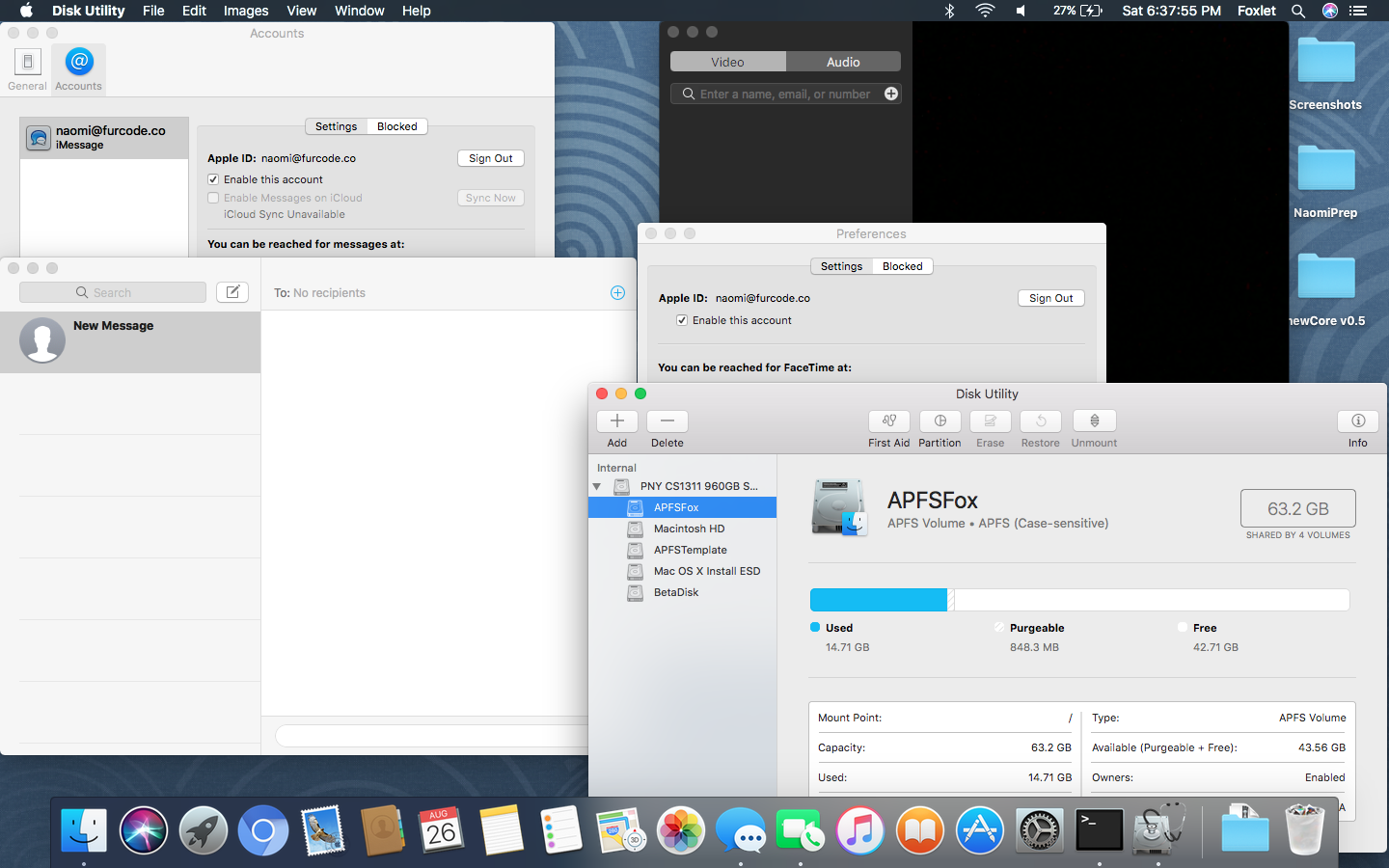1389x868 pixels.
Task: Unmount the selected APFSFox volume
Action: click(x=1095, y=420)
